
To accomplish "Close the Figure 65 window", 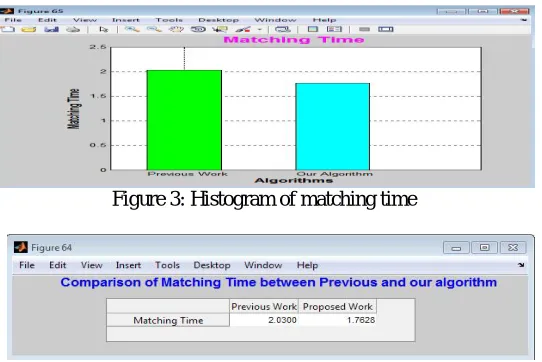I will click(514, 11).
